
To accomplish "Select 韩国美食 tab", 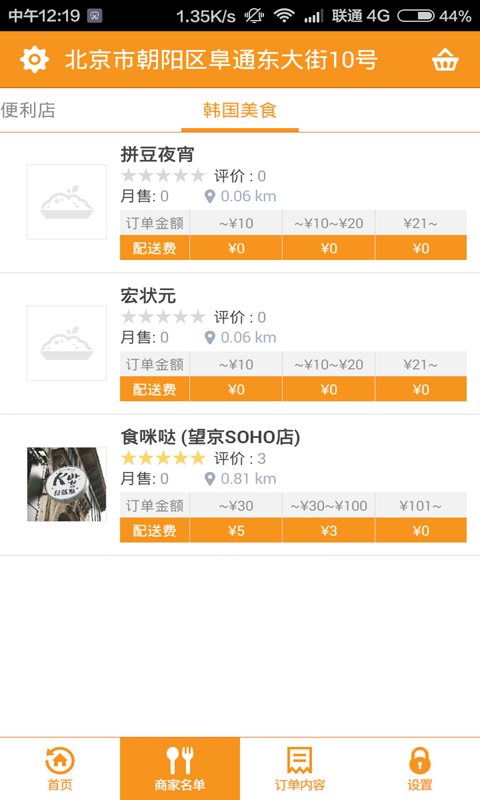I will pyautogui.click(x=240, y=110).
